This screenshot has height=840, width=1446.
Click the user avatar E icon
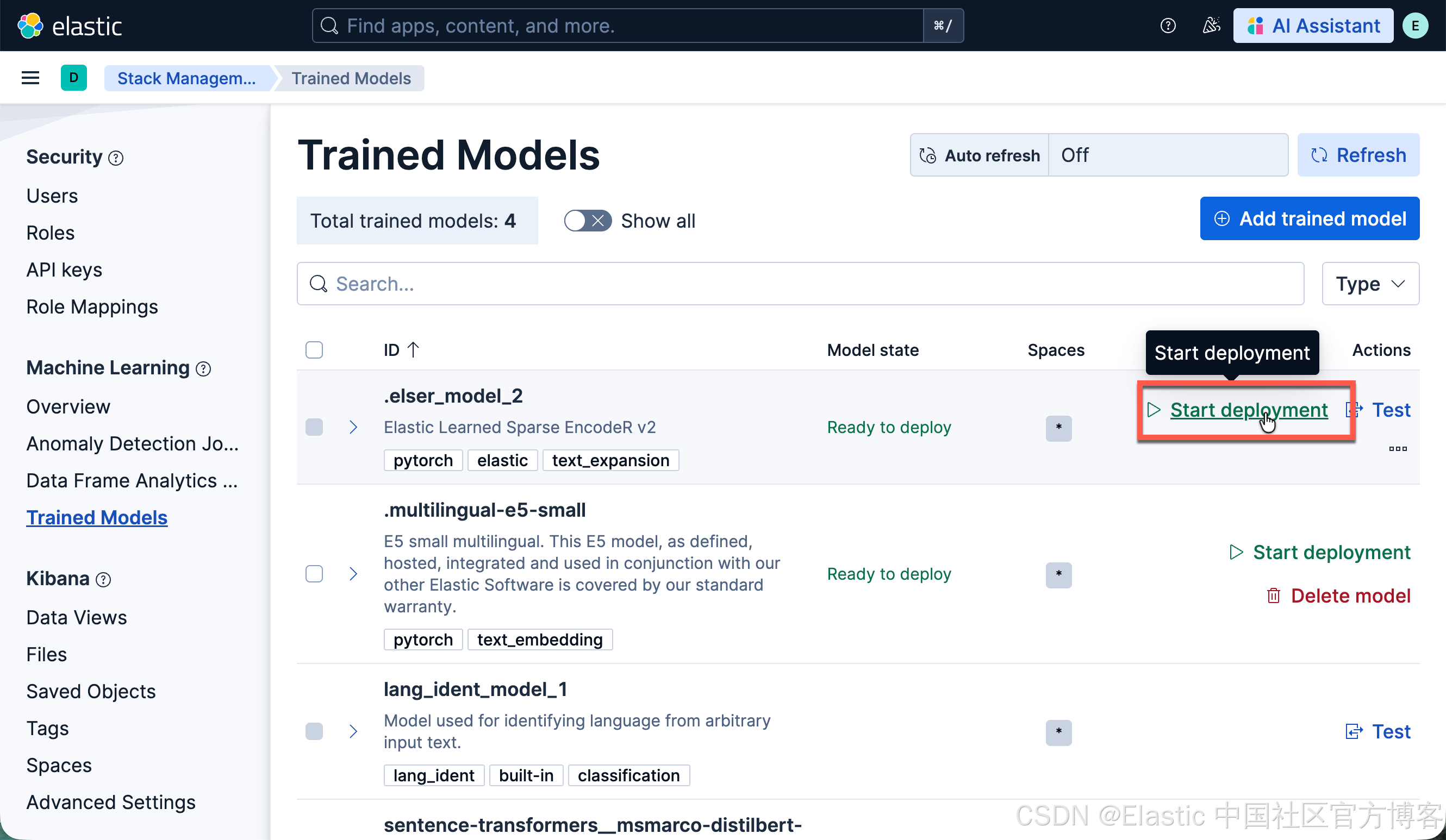[1414, 26]
